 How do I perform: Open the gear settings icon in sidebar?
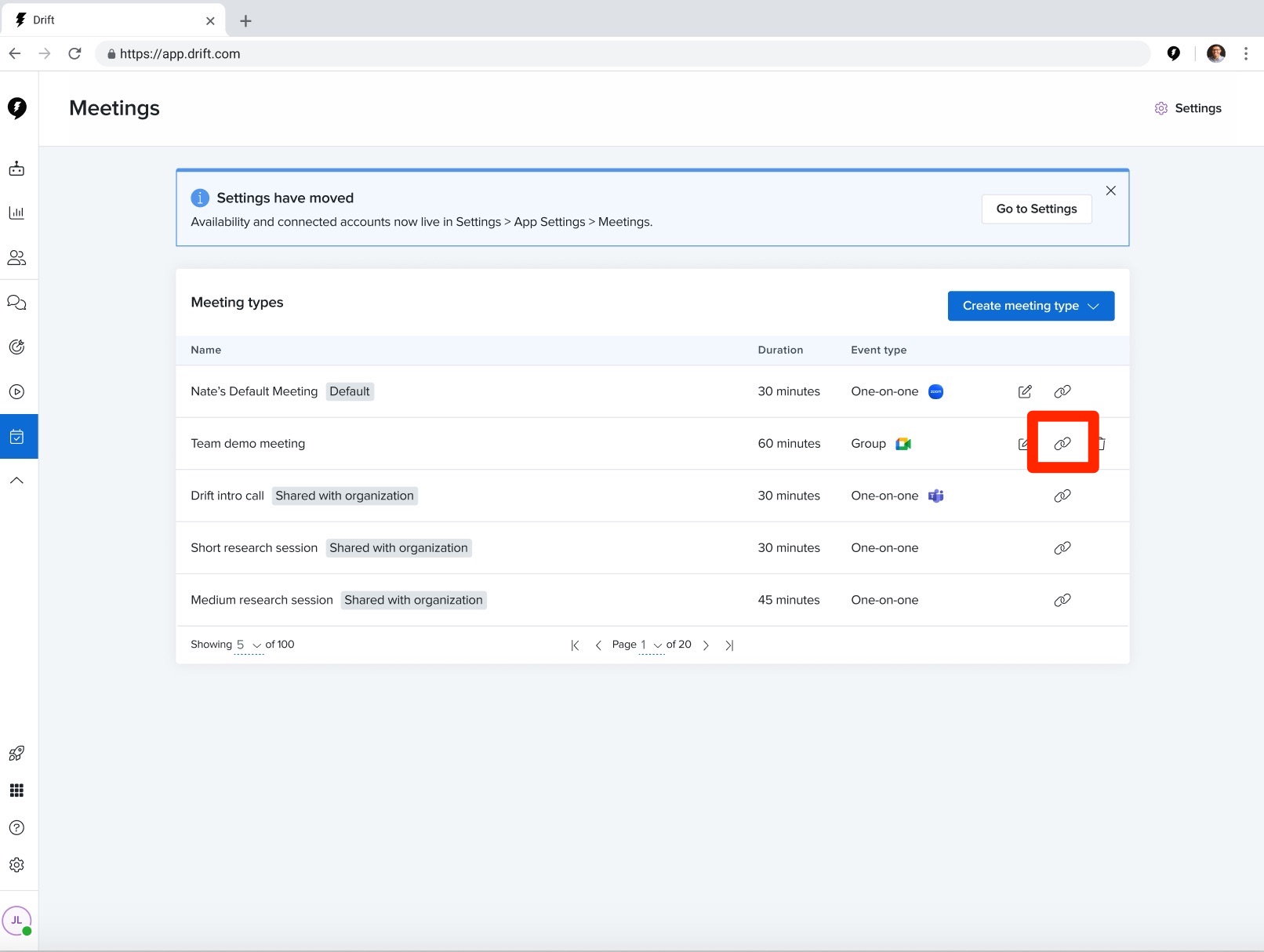pos(16,865)
